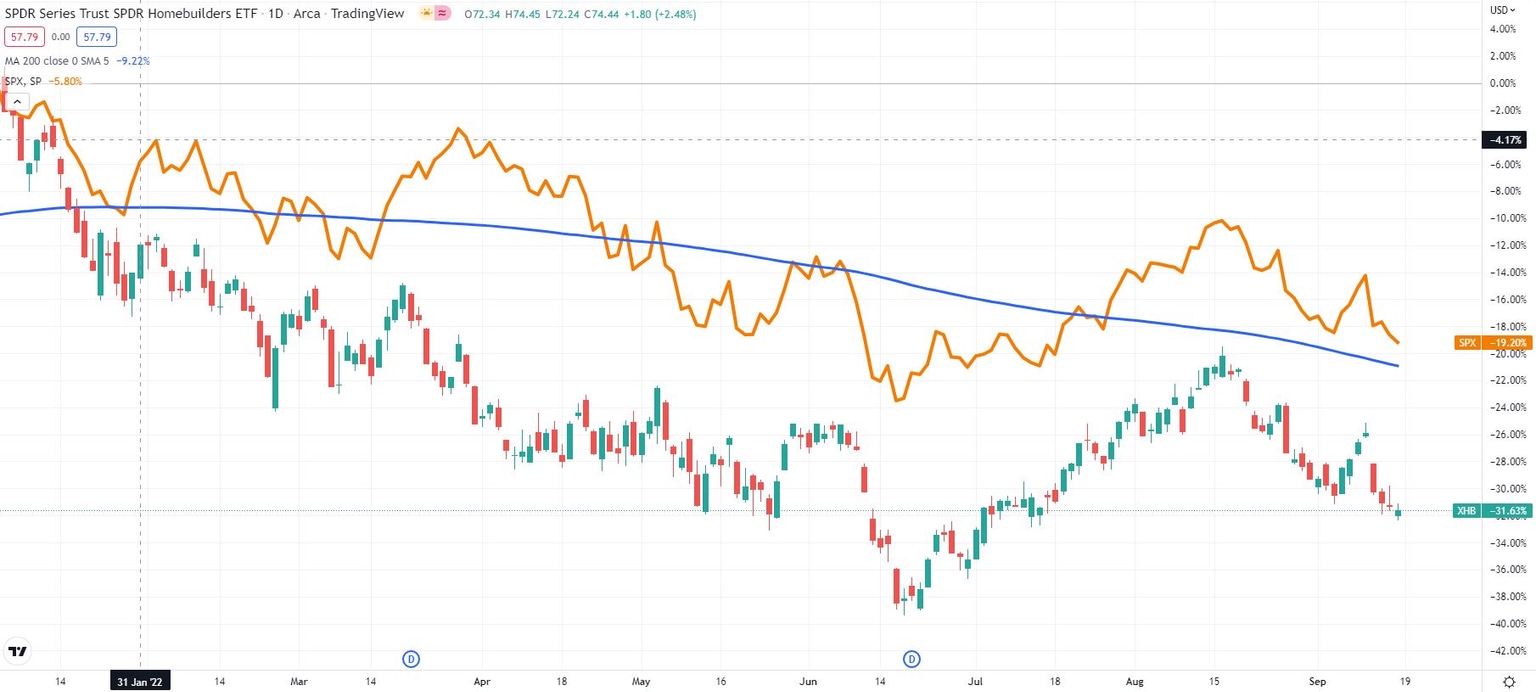Click the TradingView logo in the bottom-left corner

pos(17,651)
